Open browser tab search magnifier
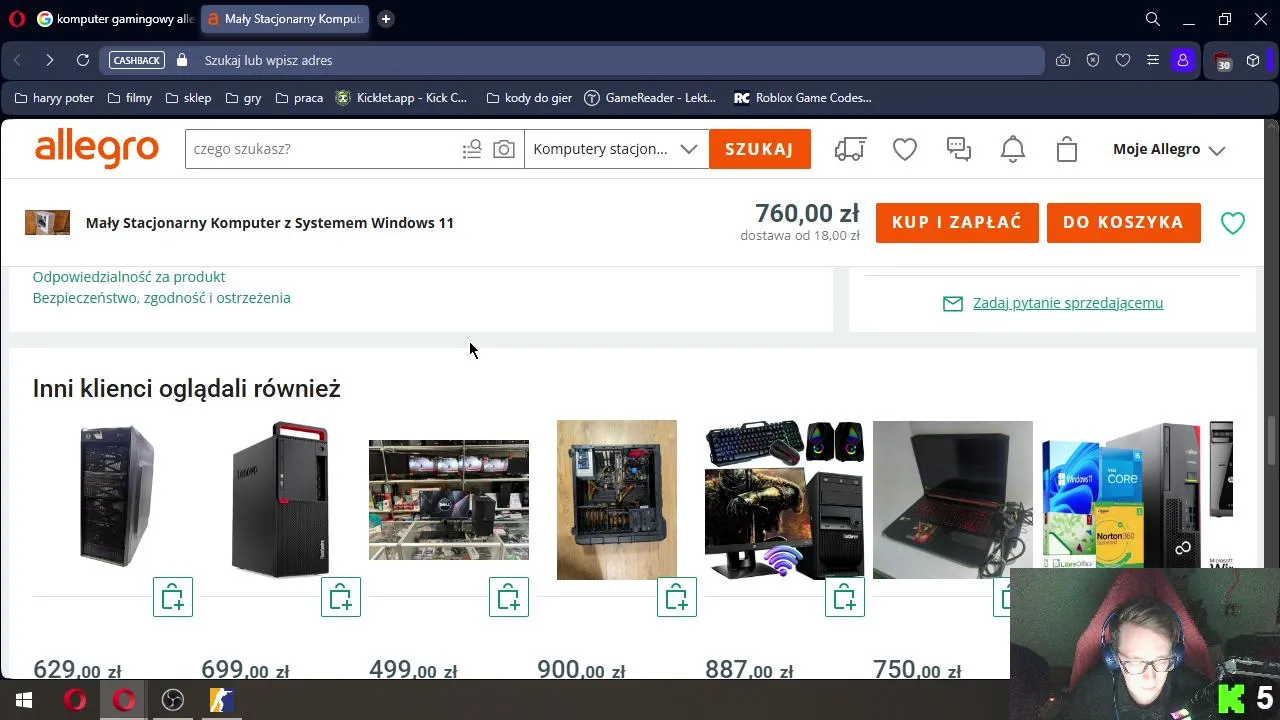 [1153, 19]
